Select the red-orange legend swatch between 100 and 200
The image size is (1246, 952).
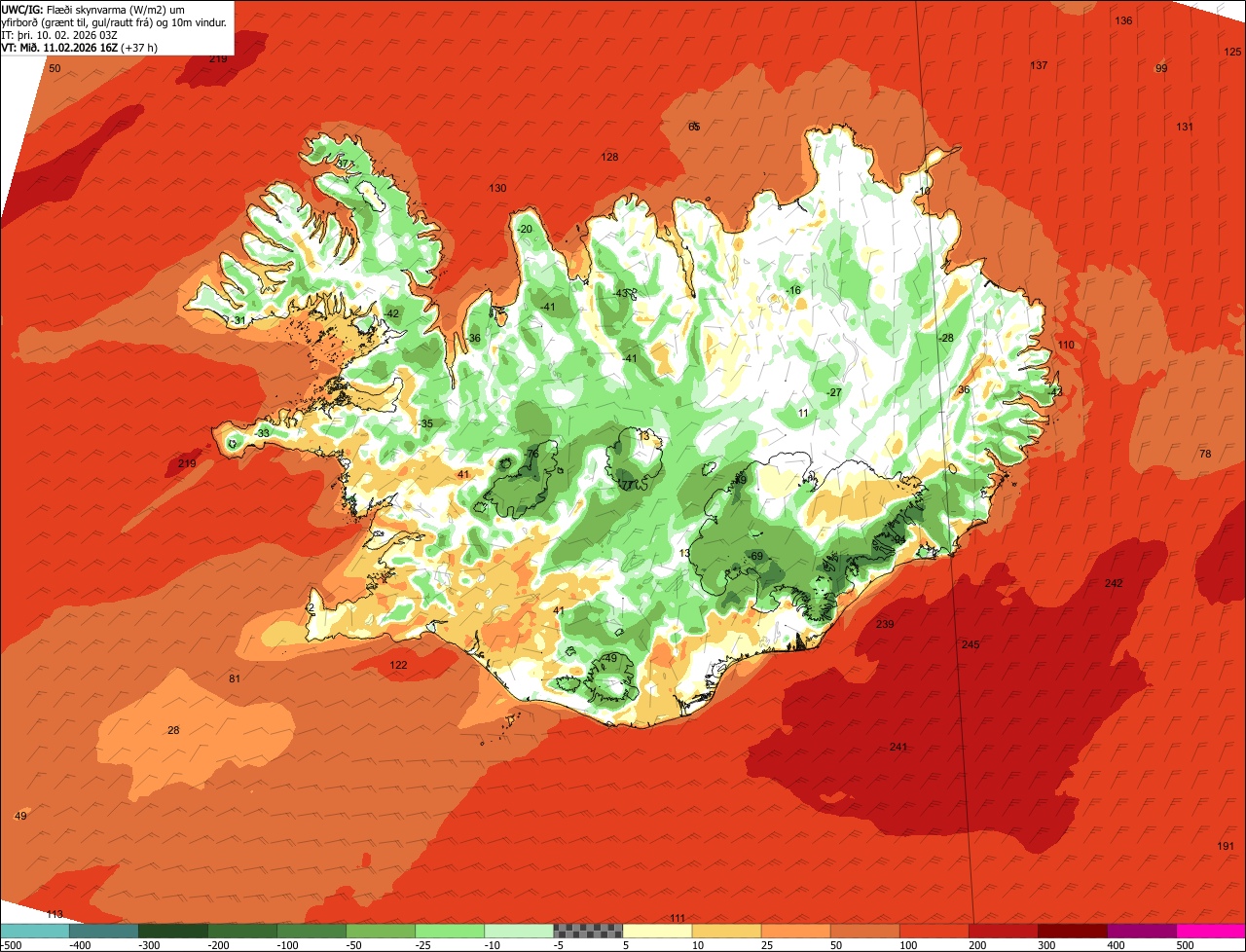[x=934, y=931]
